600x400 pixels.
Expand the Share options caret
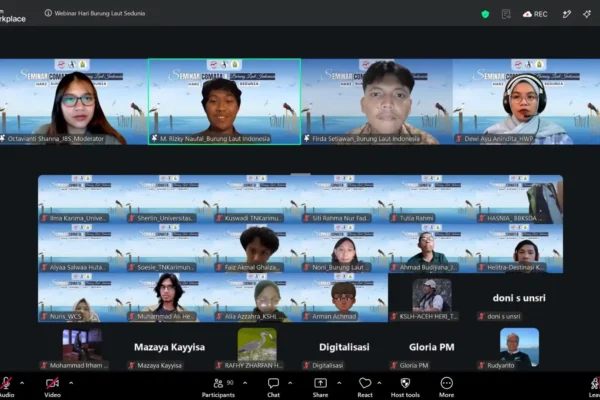[339, 383]
